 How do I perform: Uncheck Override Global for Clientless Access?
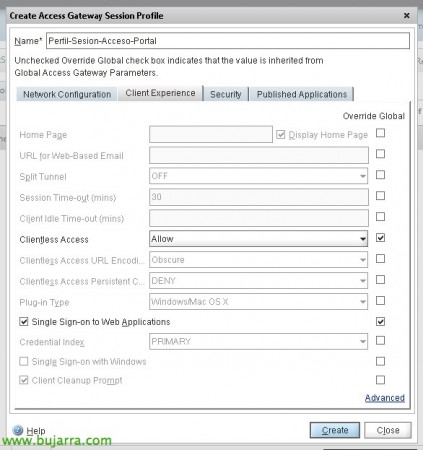(x=380, y=238)
